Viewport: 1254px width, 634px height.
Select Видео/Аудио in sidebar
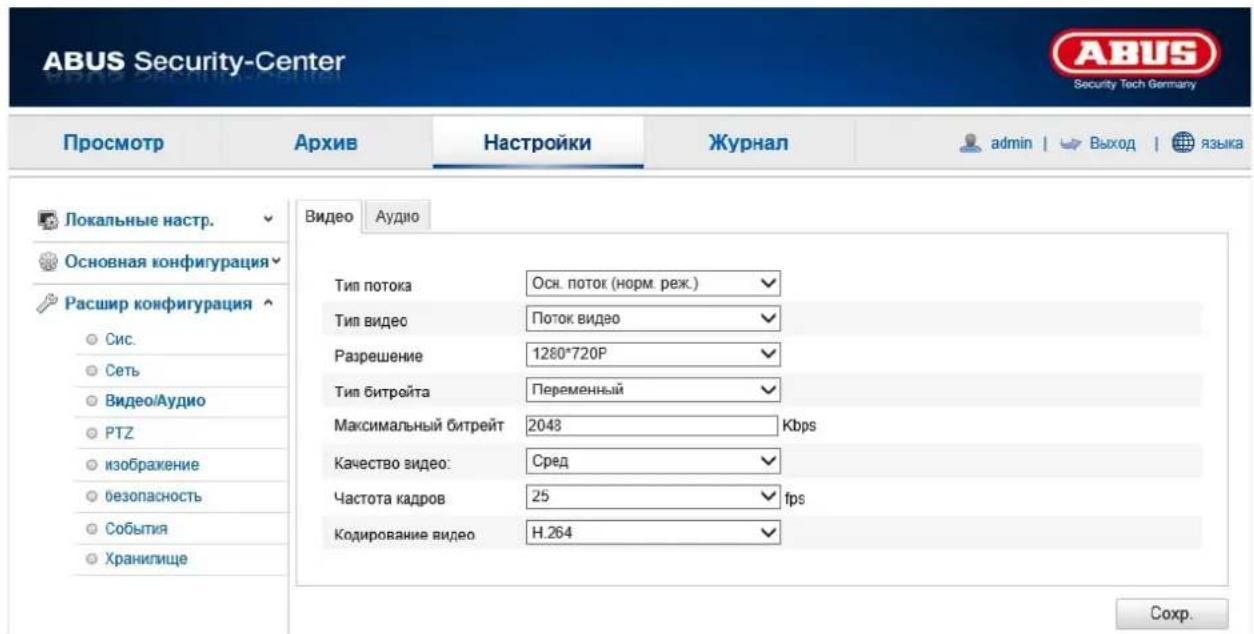point(153,402)
